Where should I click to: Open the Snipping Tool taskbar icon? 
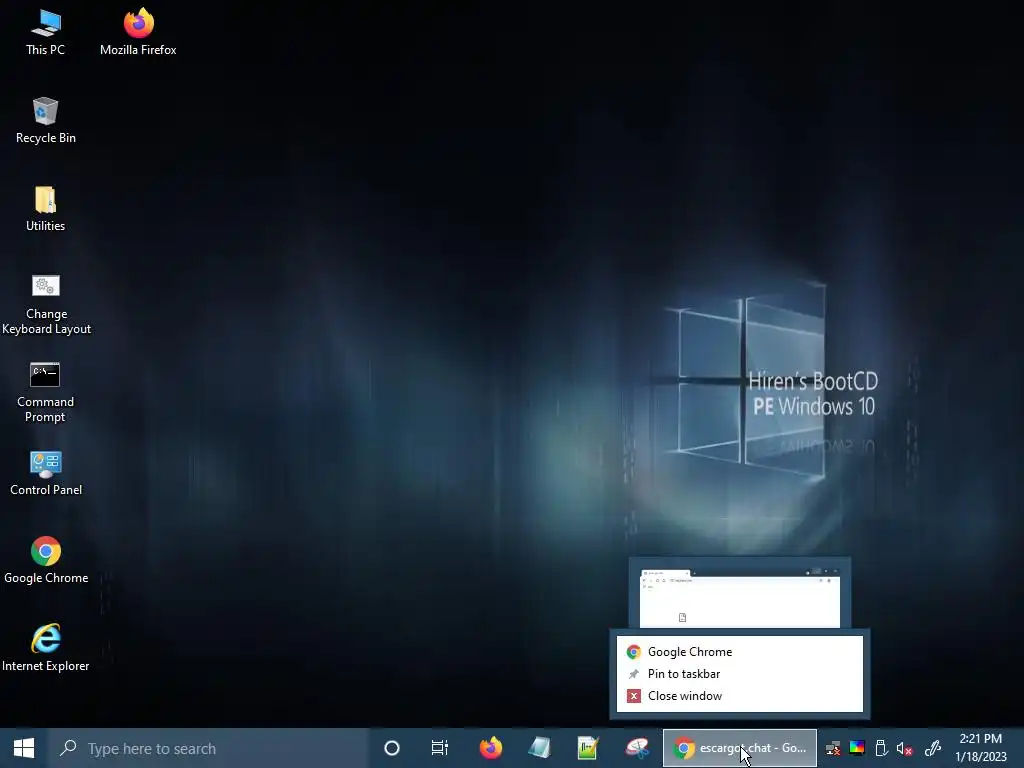(637, 748)
